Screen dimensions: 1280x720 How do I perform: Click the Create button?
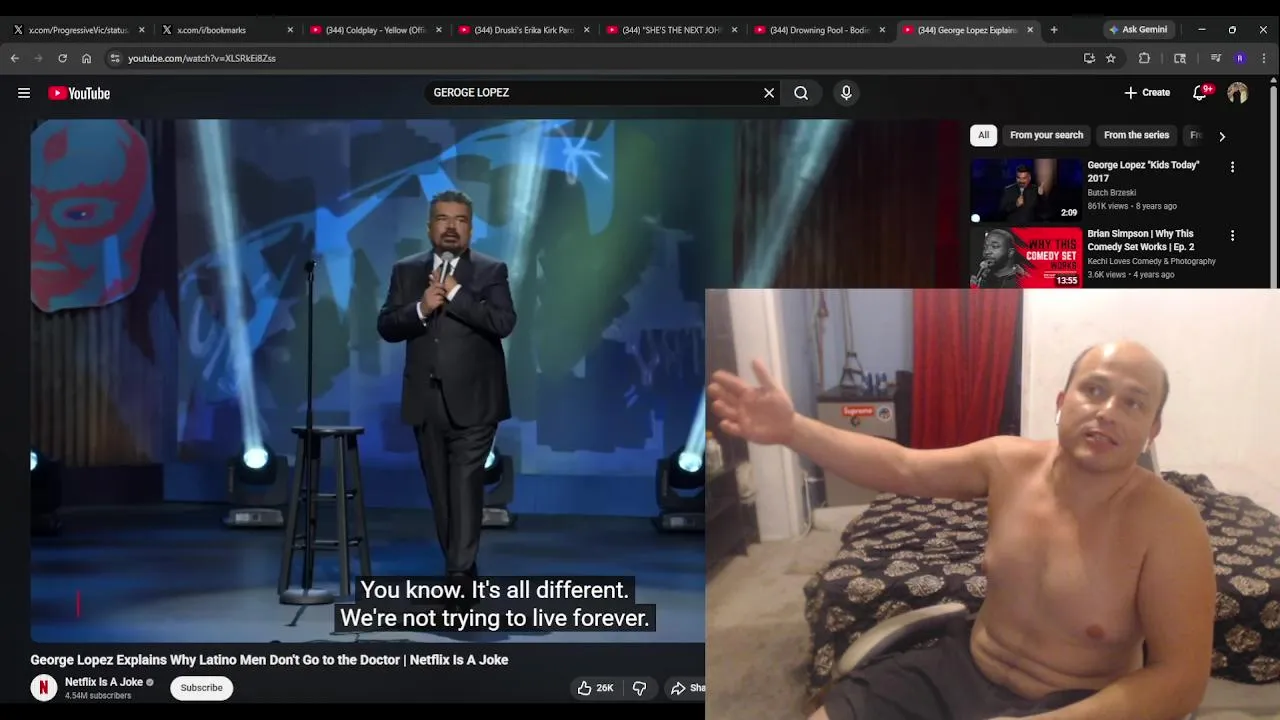point(1147,93)
